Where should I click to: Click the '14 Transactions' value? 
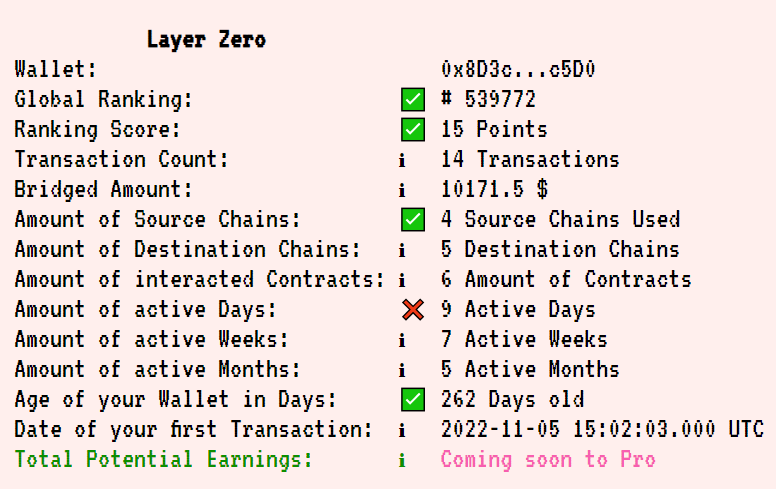[530, 160]
